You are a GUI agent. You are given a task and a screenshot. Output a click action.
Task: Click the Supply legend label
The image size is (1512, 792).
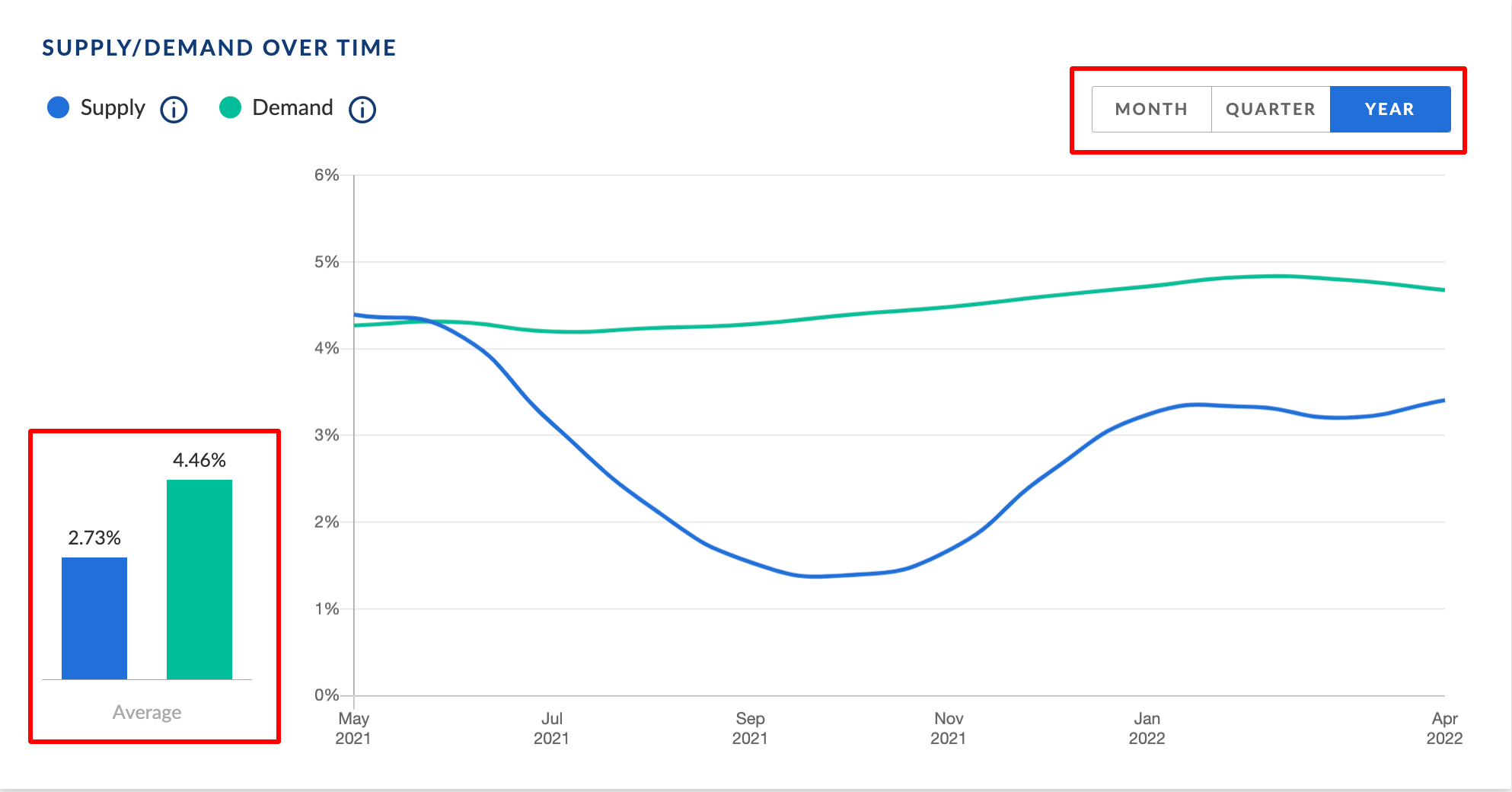113,108
